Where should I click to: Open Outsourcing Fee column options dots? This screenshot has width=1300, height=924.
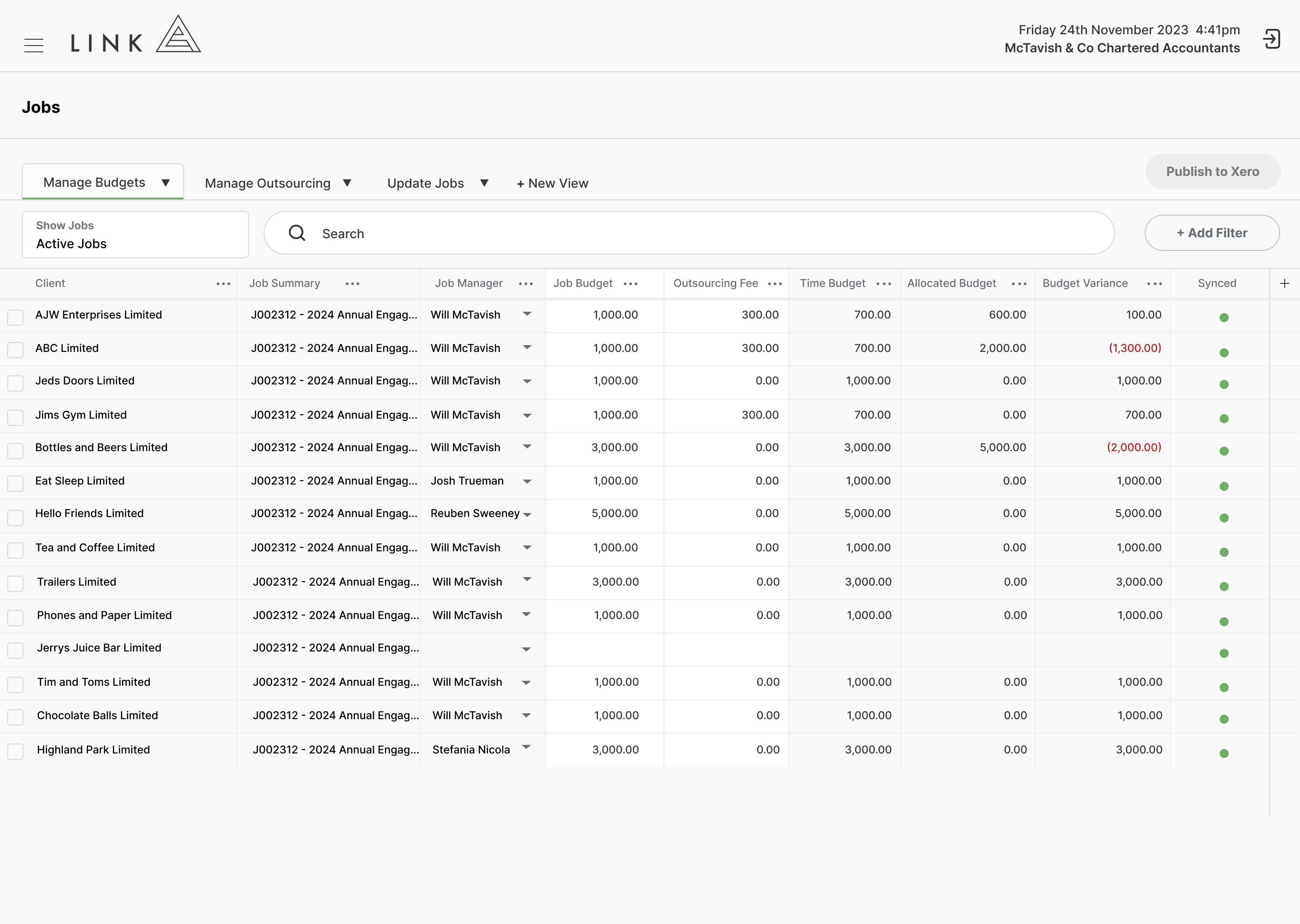tap(775, 283)
